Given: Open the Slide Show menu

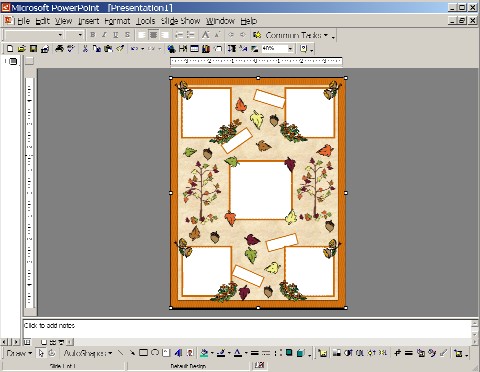Looking at the screenshot, I should click(x=180, y=21).
